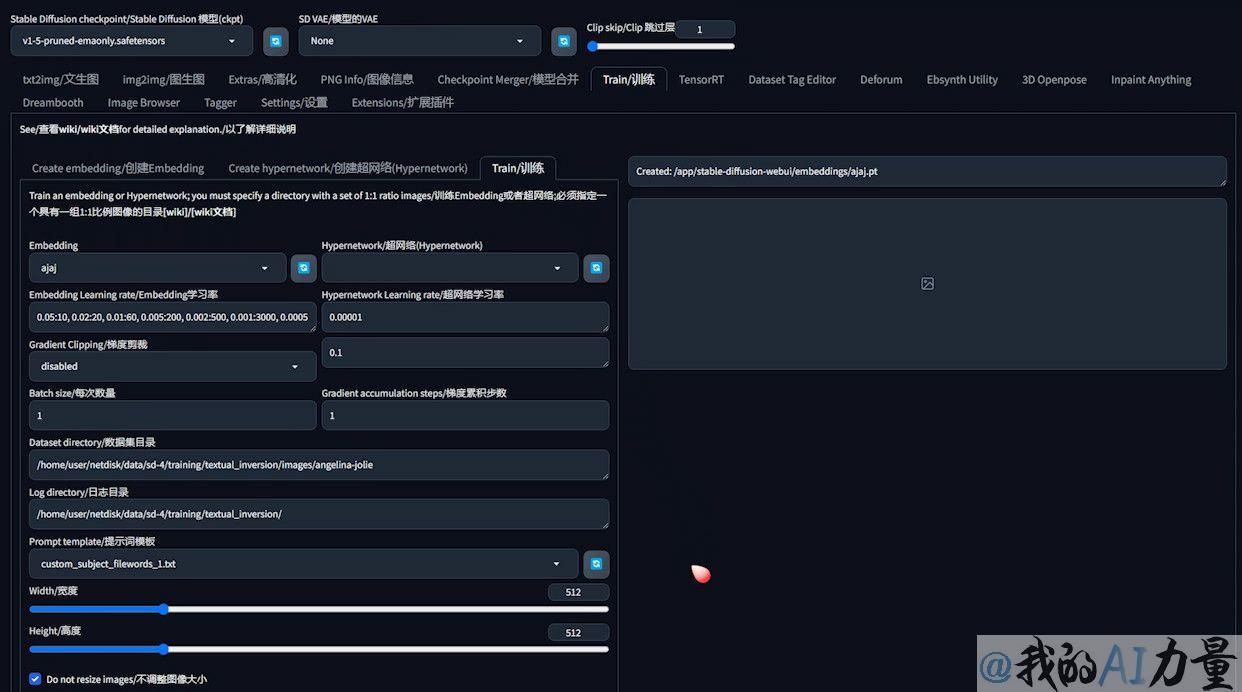Click the Embedding Learning rate field

coord(172,317)
